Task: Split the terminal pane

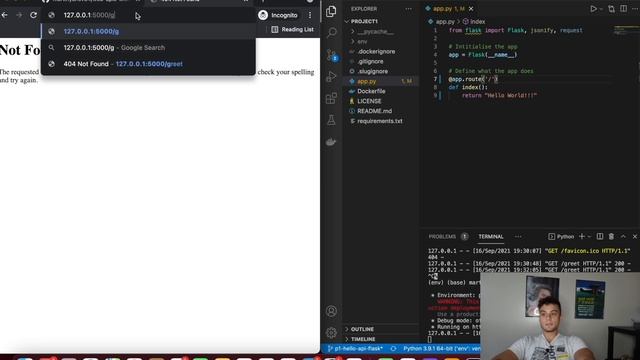Action: 600,236
